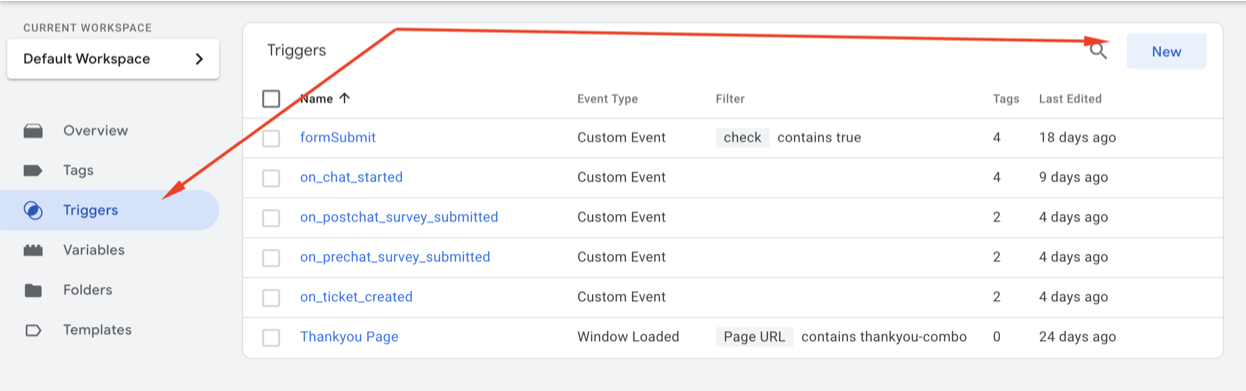Viewport: 1246px width, 391px height.
Task: Click the Tags column header
Action: (1006, 99)
